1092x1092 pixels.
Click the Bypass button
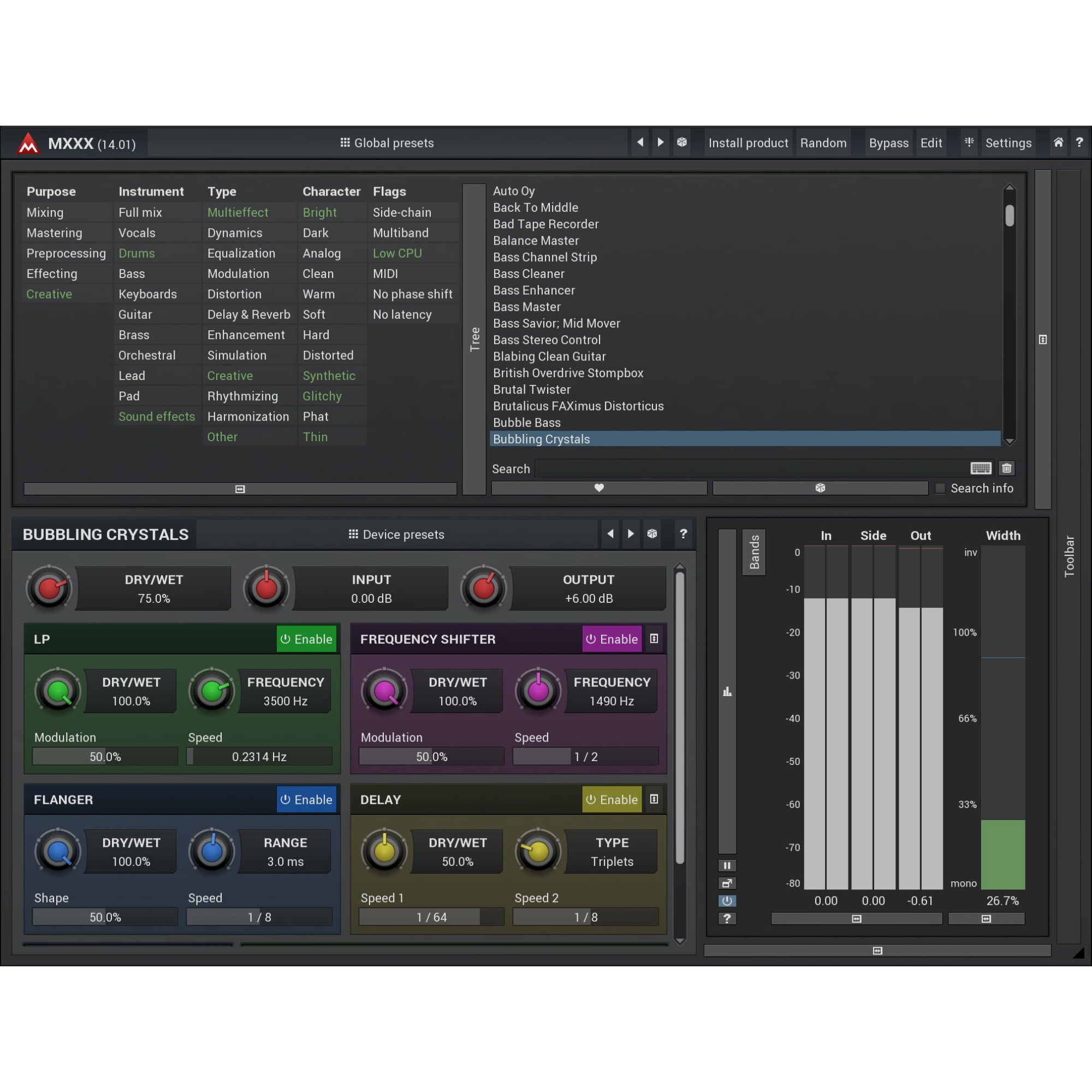coord(888,143)
